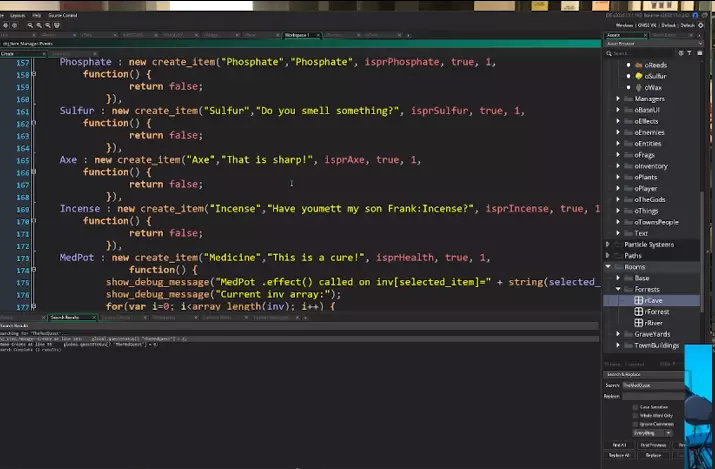Screen dimensions: 715x469
Task: Click the Replace input field
Action: point(653,397)
